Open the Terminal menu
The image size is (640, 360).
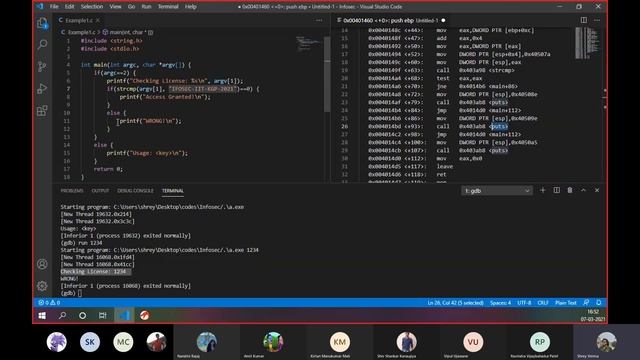(x=168, y=7)
